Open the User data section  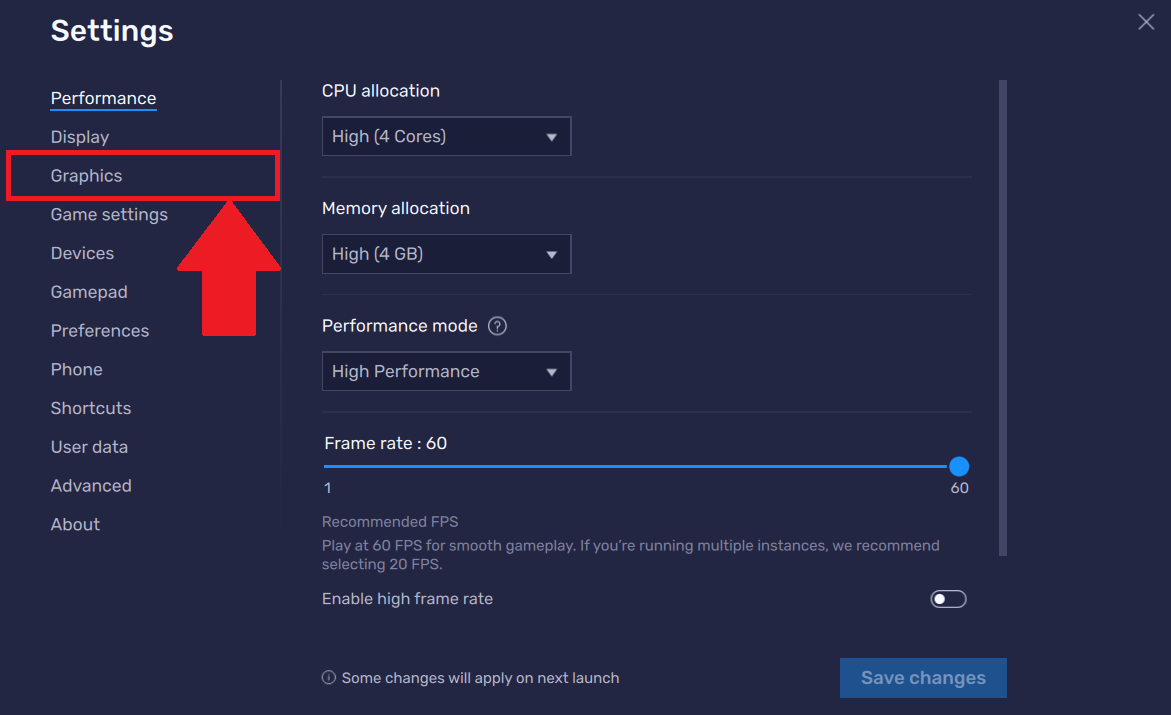(x=89, y=446)
